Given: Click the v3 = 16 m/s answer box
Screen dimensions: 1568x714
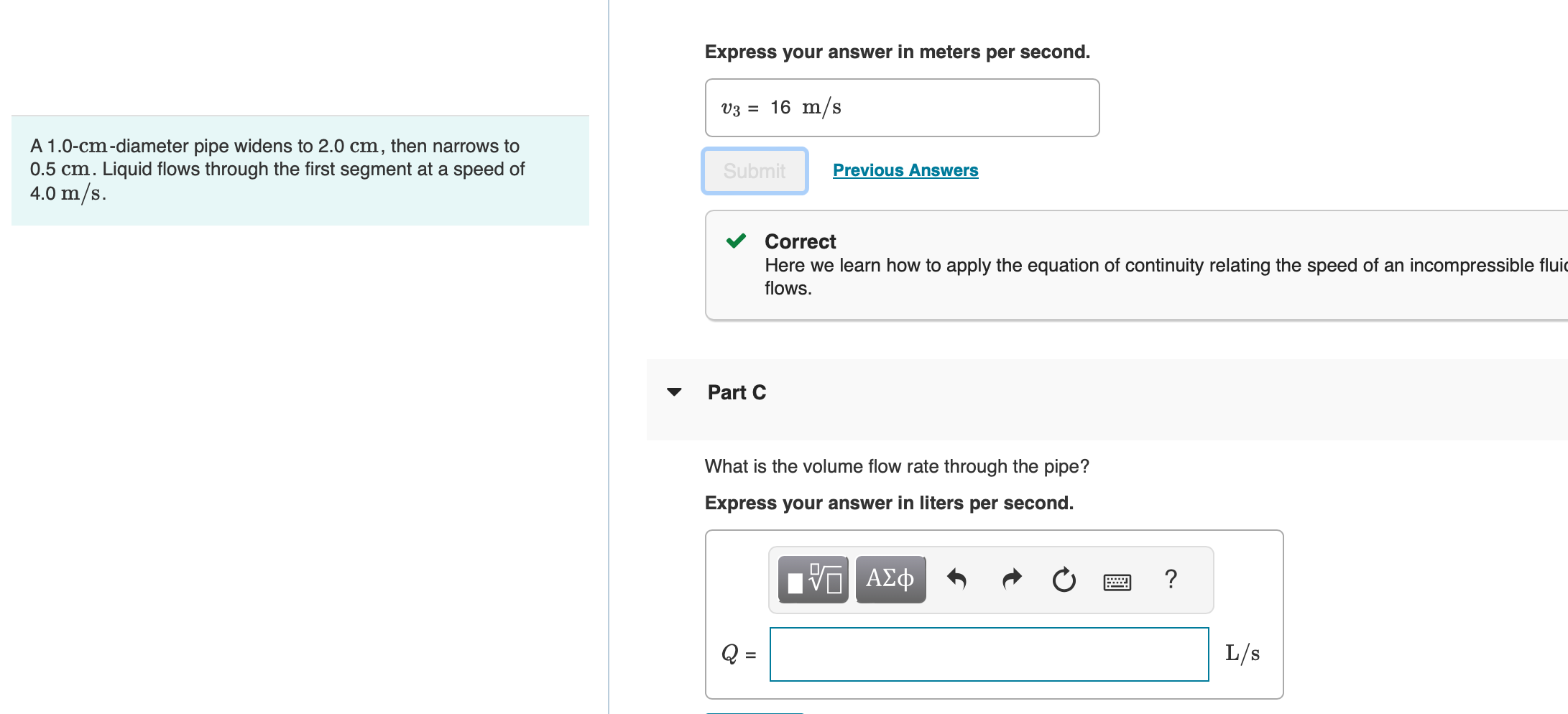Looking at the screenshot, I should pyautogui.click(x=902, y=108).
